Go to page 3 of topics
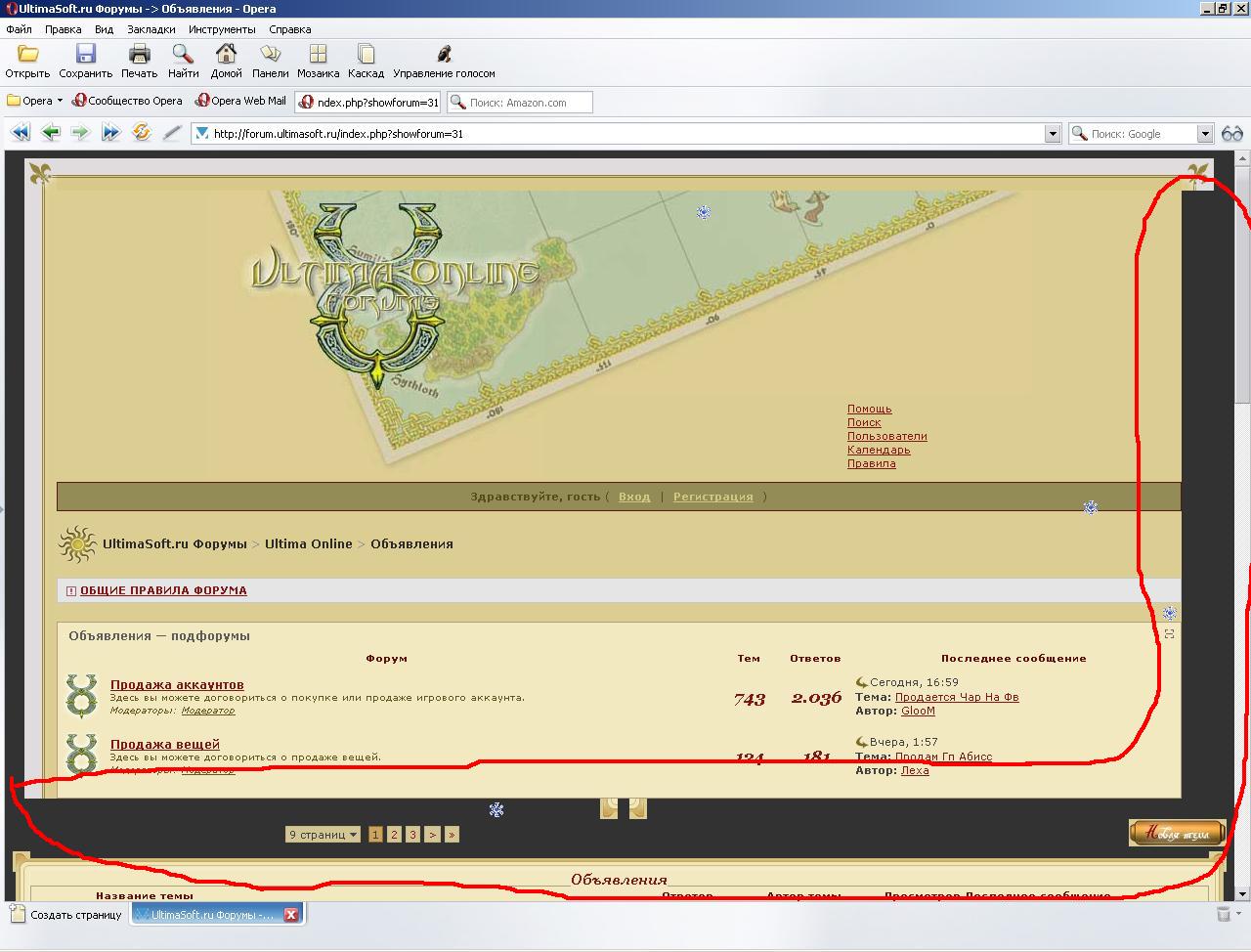The width and height of the screenshot is (1251, 952). tap(412, 835)
